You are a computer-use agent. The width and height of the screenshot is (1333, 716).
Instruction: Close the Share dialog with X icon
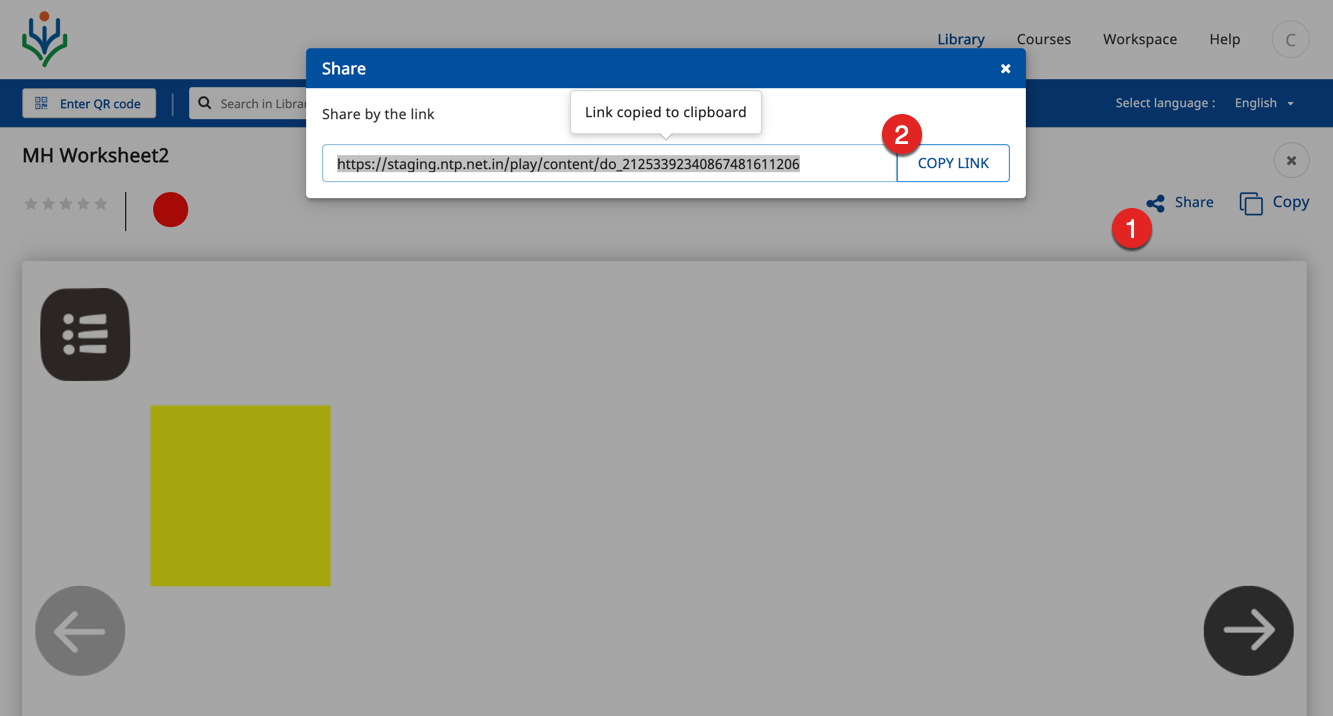[x=1005, y=69]
